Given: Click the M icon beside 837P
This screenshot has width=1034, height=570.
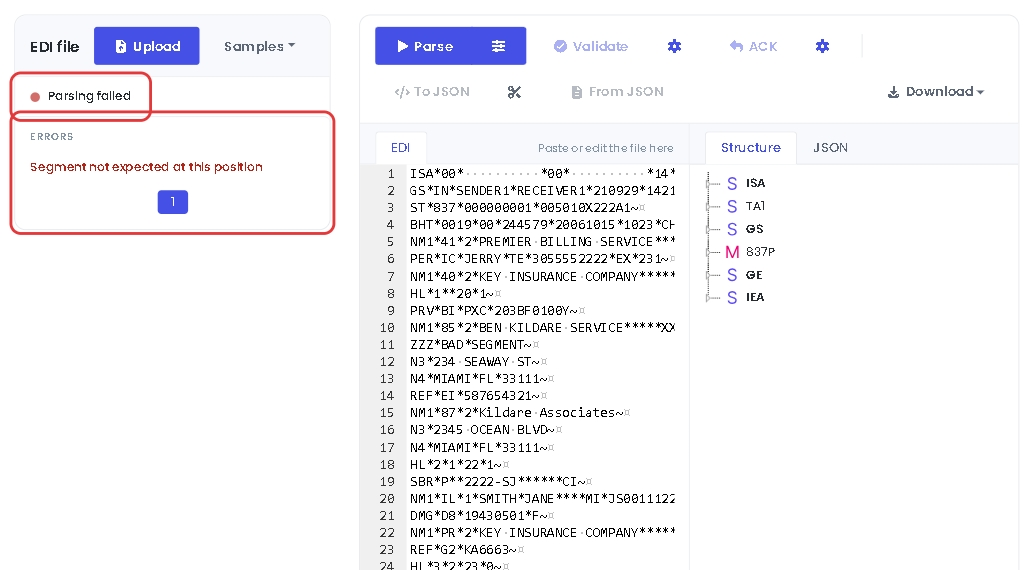Looking at the screenshot, I should coord(732,252).
